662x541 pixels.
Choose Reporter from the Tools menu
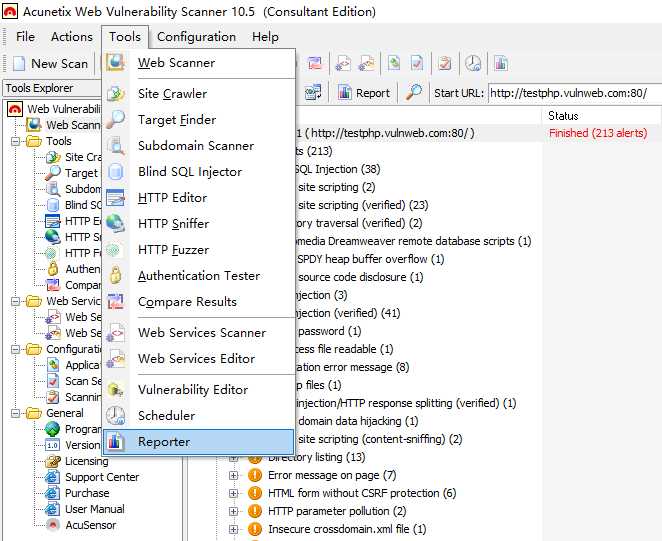click(198, 442)
